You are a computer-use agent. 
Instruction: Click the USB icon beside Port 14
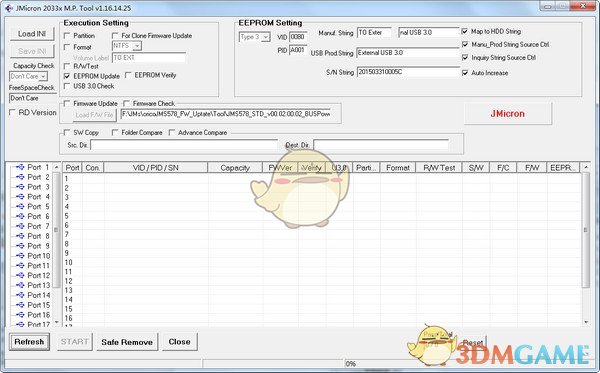[20, 295]
